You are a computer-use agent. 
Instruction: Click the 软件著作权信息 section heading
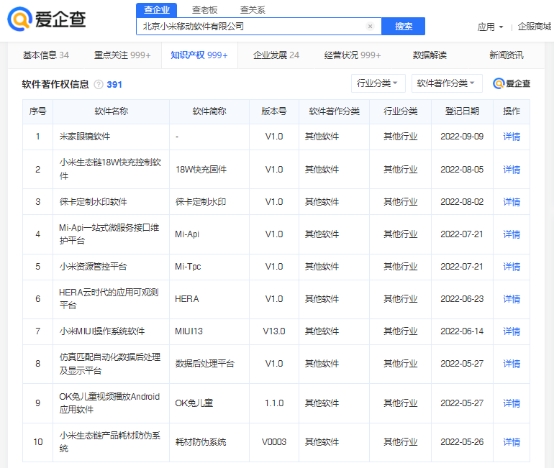tap(55, 84)
